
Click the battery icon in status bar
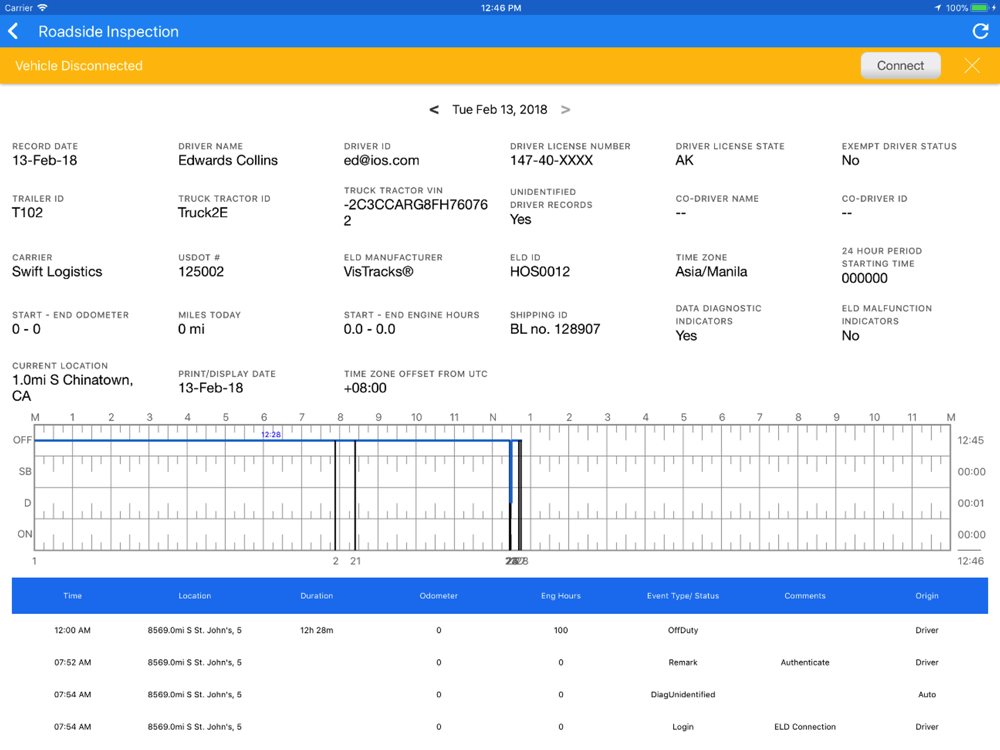click(x=980, y=8)
